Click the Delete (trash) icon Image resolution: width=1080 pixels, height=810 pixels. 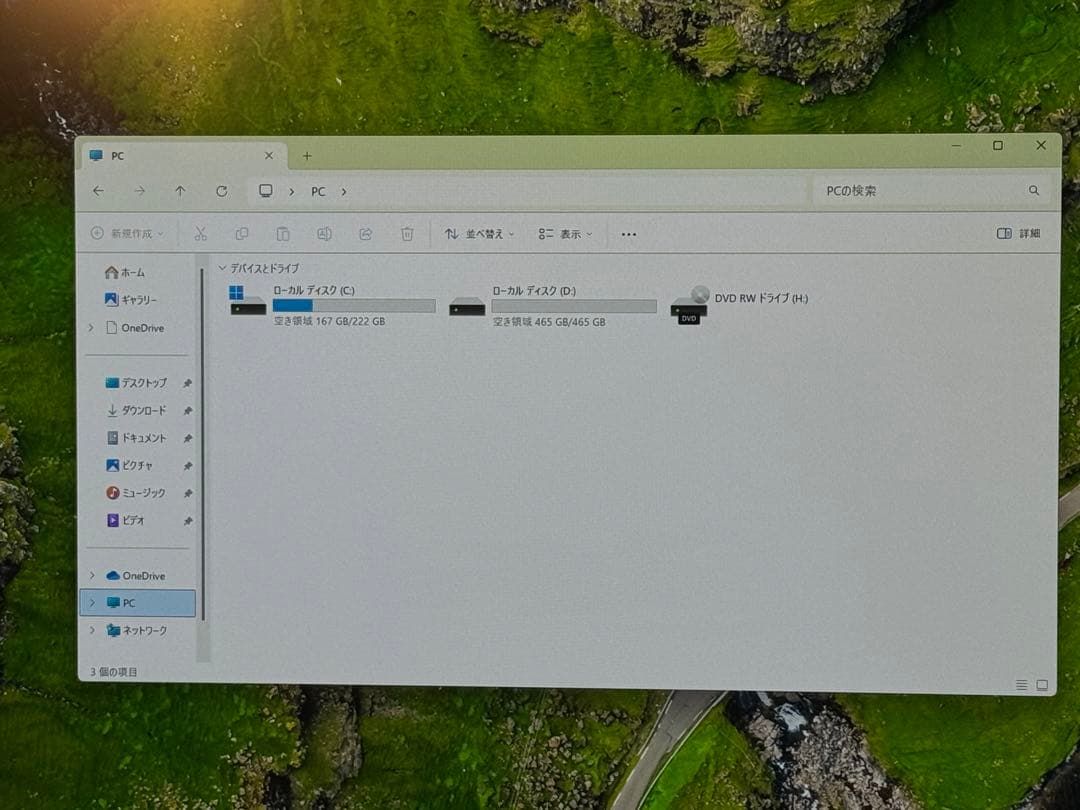tap(407, 233)
